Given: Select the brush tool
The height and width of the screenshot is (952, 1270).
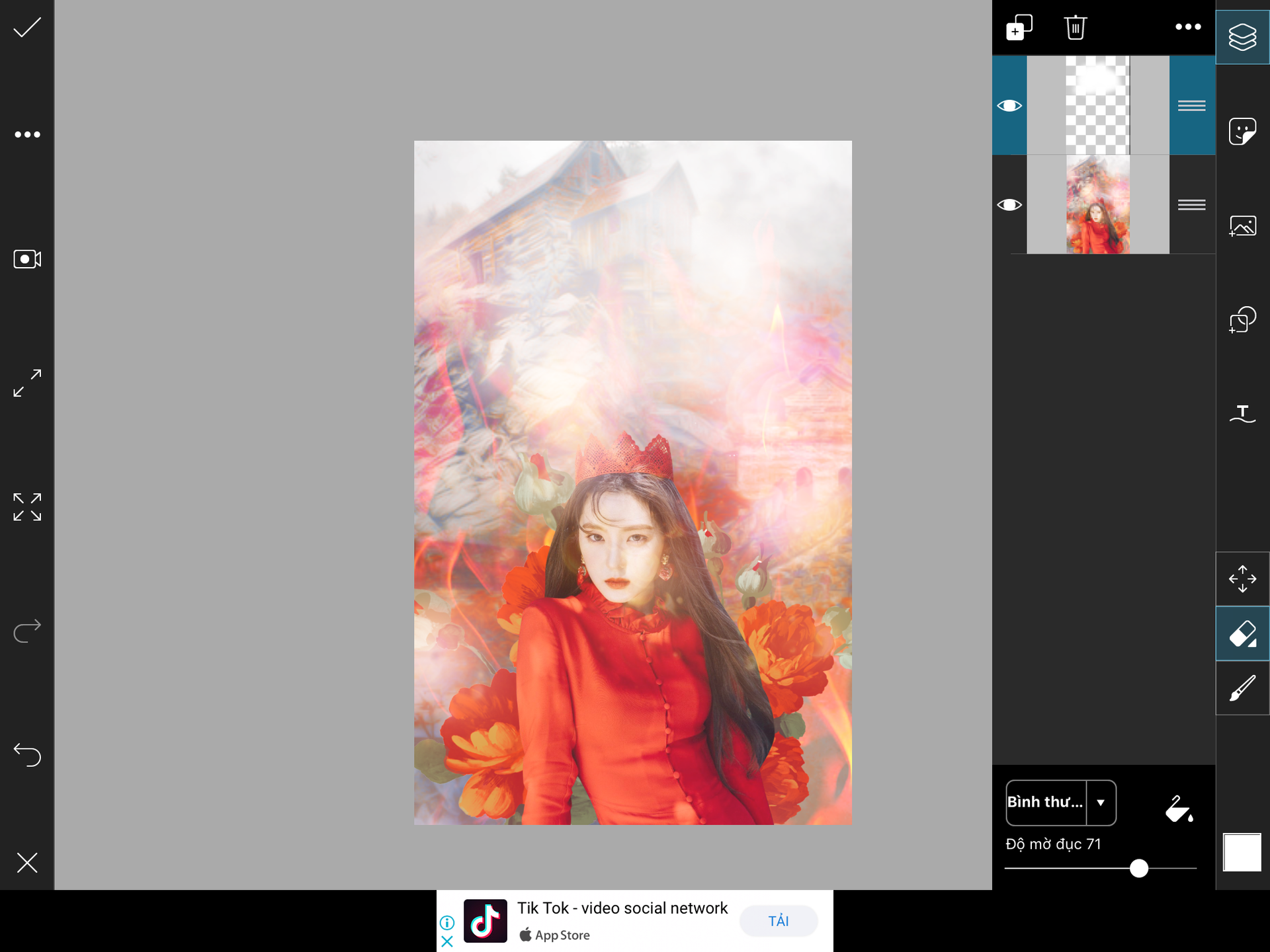Looking at the screenshot, I should pyautogui.click(x=1242, y=688).
